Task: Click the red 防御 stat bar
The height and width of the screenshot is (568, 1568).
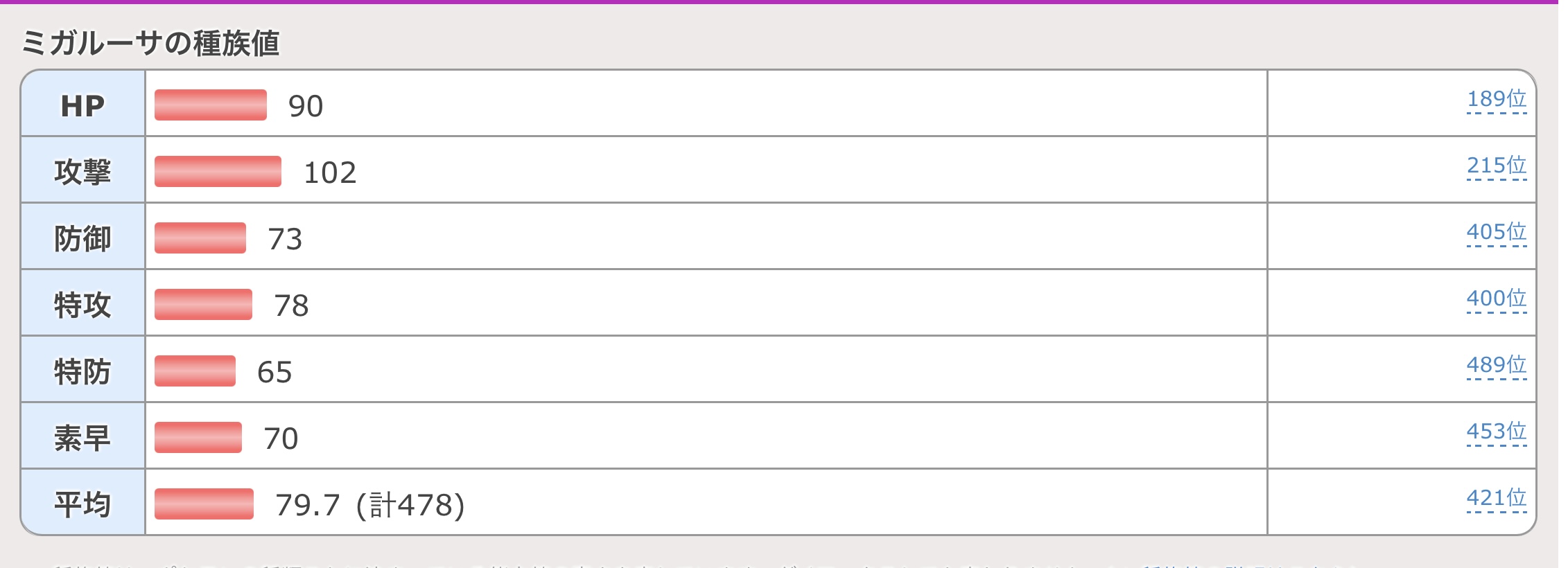Action: (200, 238)
